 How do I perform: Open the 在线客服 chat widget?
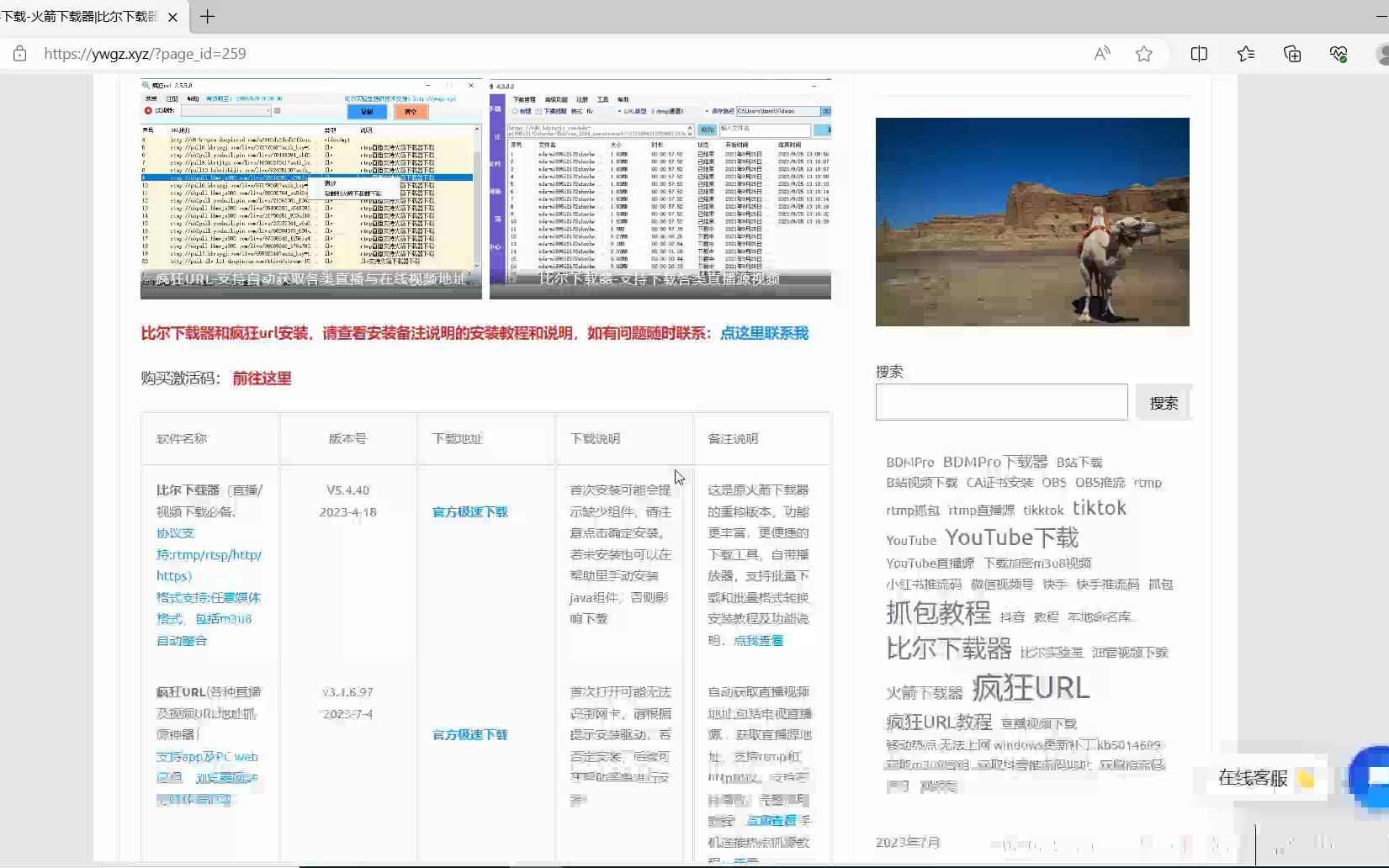pos(1266,779)
